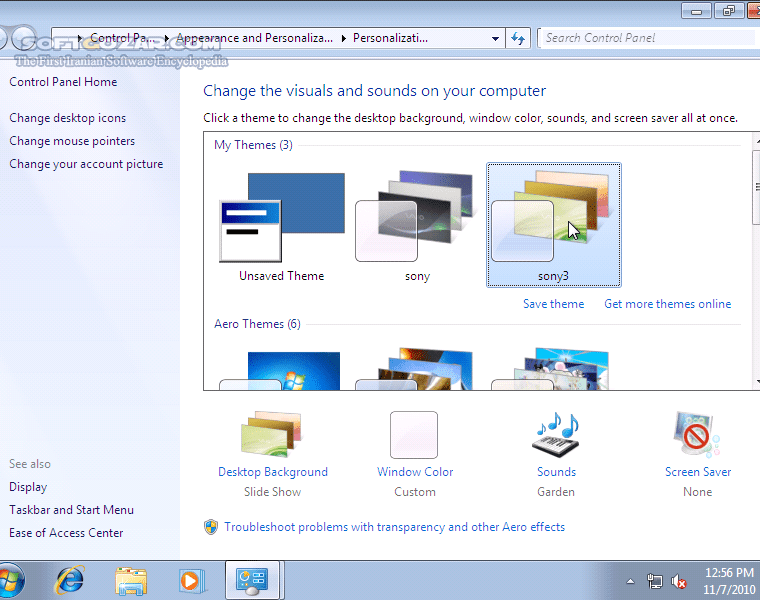Viewport: 760px width, 600px height.
Task: Open Change desktop icons
Action: 67,118
